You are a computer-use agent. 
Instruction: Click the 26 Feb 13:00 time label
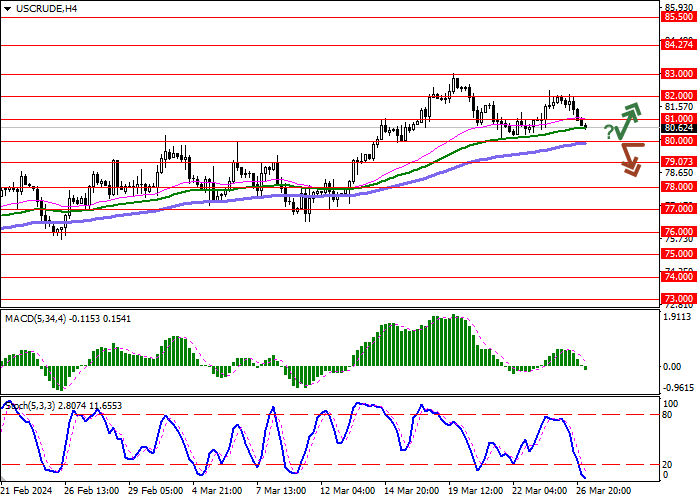click(92, 491)
